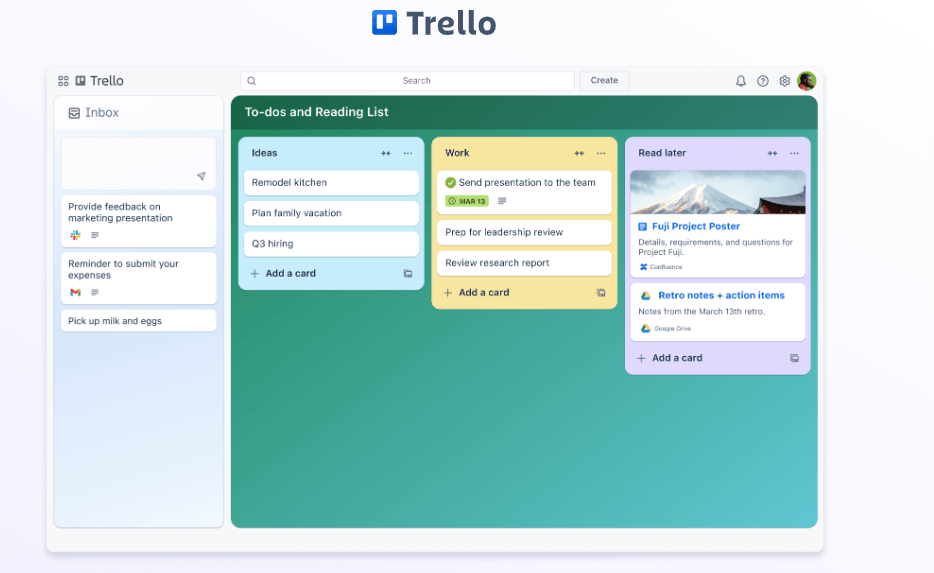Open the Q3 hiring card

[x=331, y=244]
